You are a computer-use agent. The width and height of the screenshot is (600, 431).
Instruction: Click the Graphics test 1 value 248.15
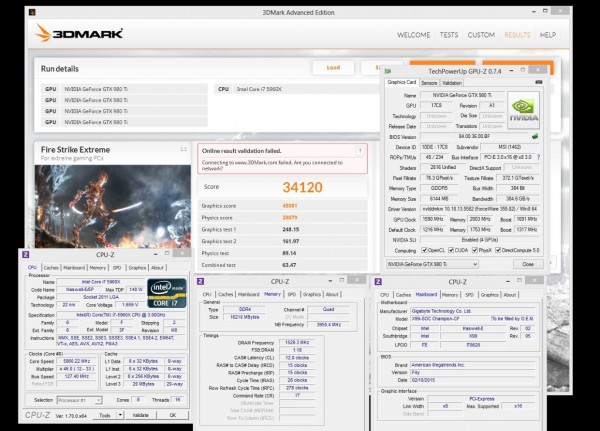290,229
